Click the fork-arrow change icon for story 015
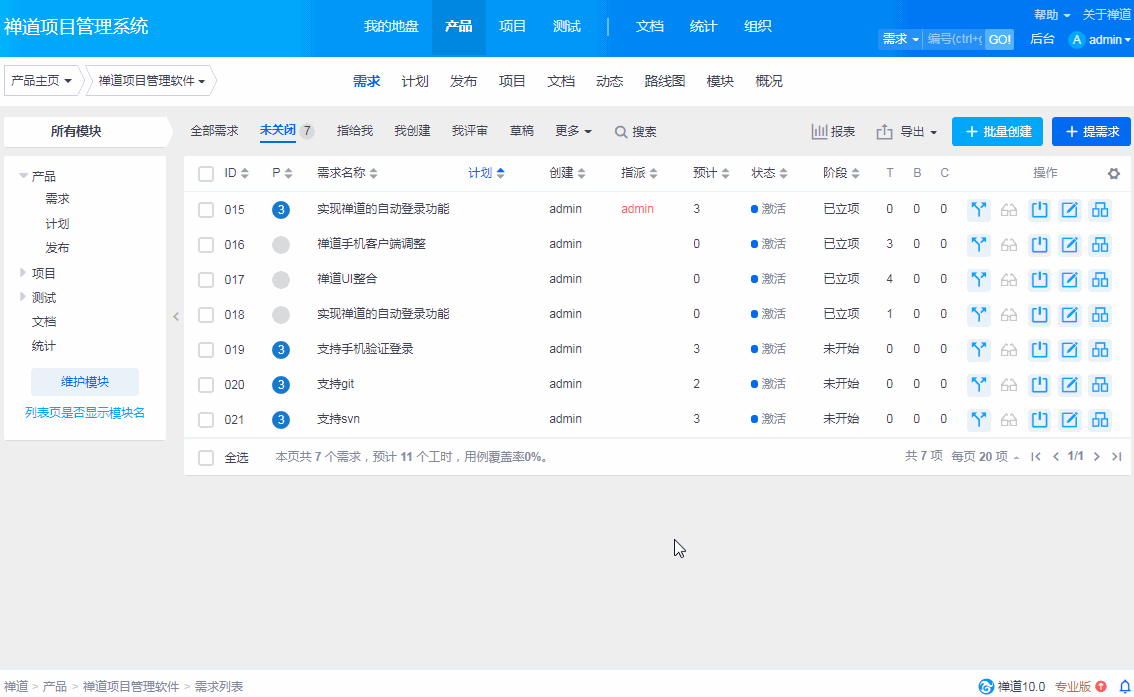 coord(979,210)
